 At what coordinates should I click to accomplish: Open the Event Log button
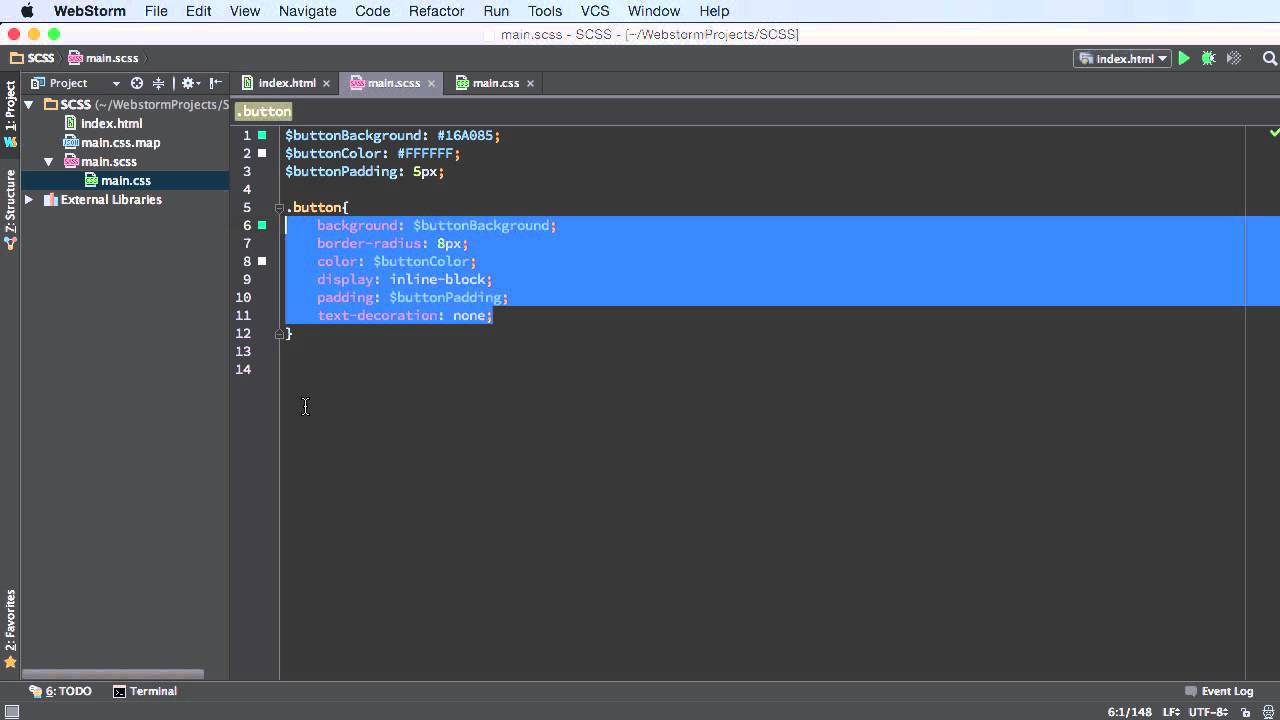pyautogui.click(x=1218, y=691)
